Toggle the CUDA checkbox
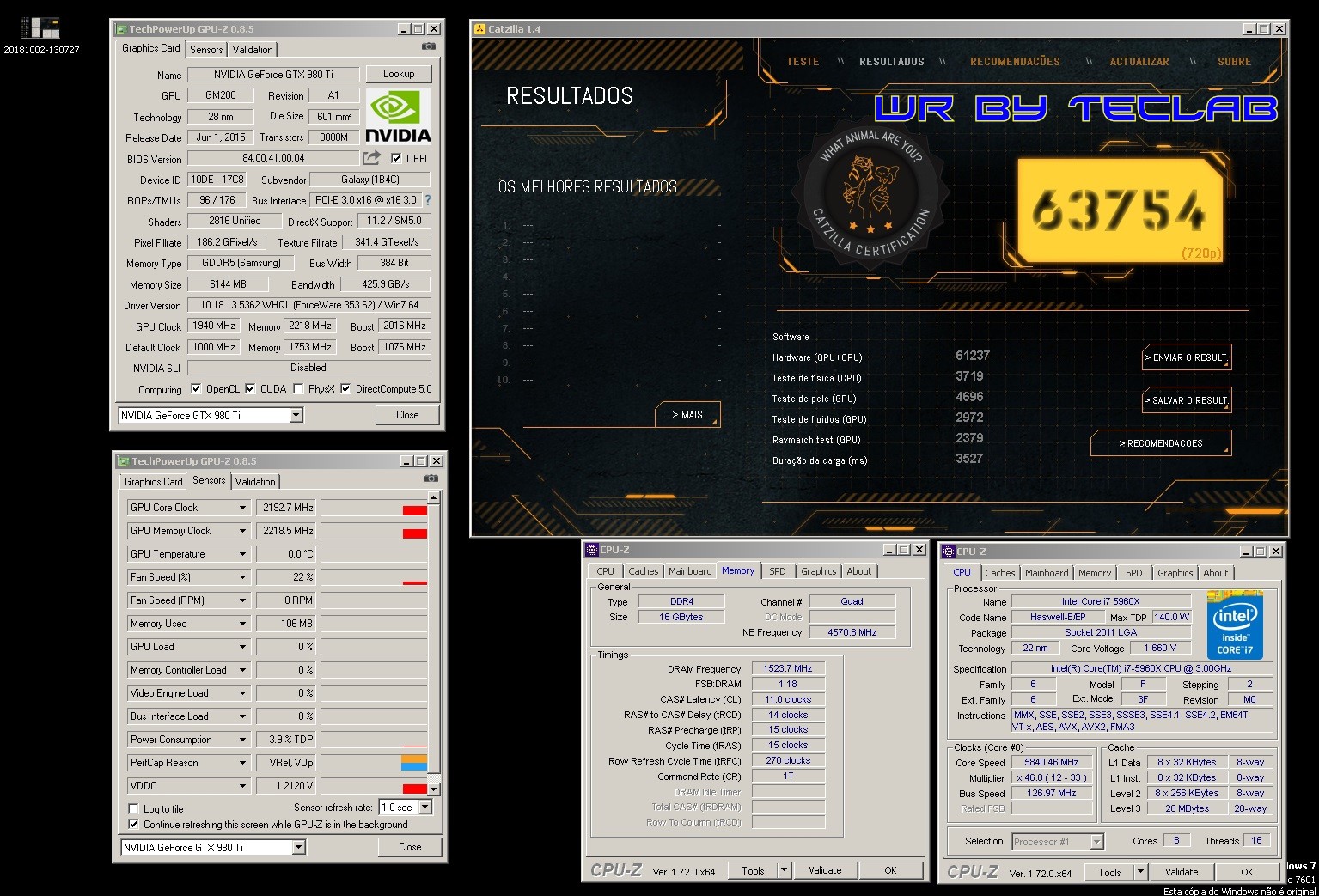The width and height of the screenshot is (1319, 896). coord(250,389)
